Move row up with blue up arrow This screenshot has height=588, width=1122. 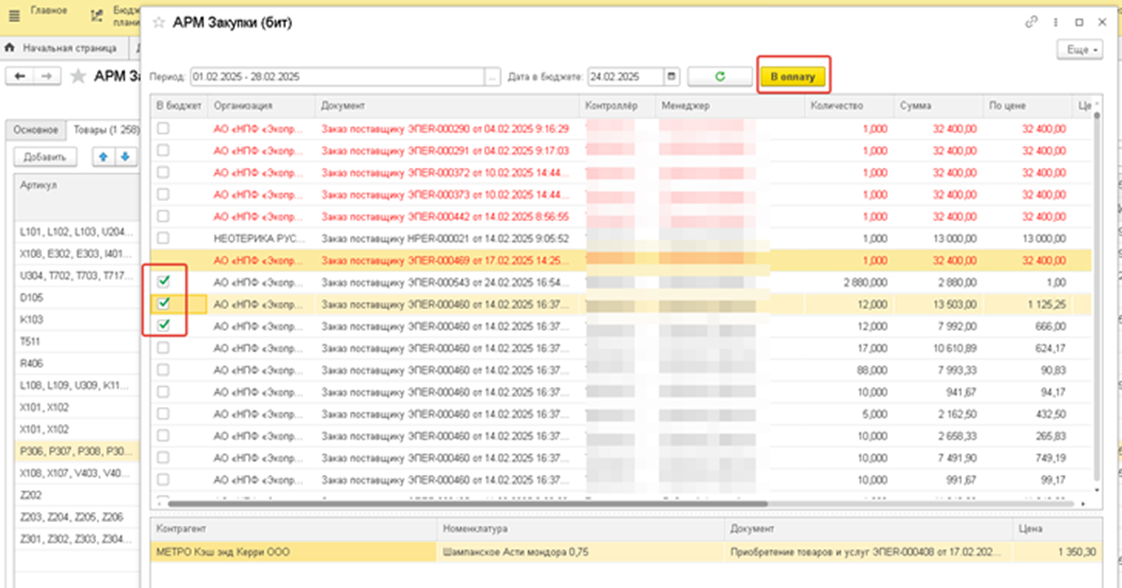click(x=103, y=157)
